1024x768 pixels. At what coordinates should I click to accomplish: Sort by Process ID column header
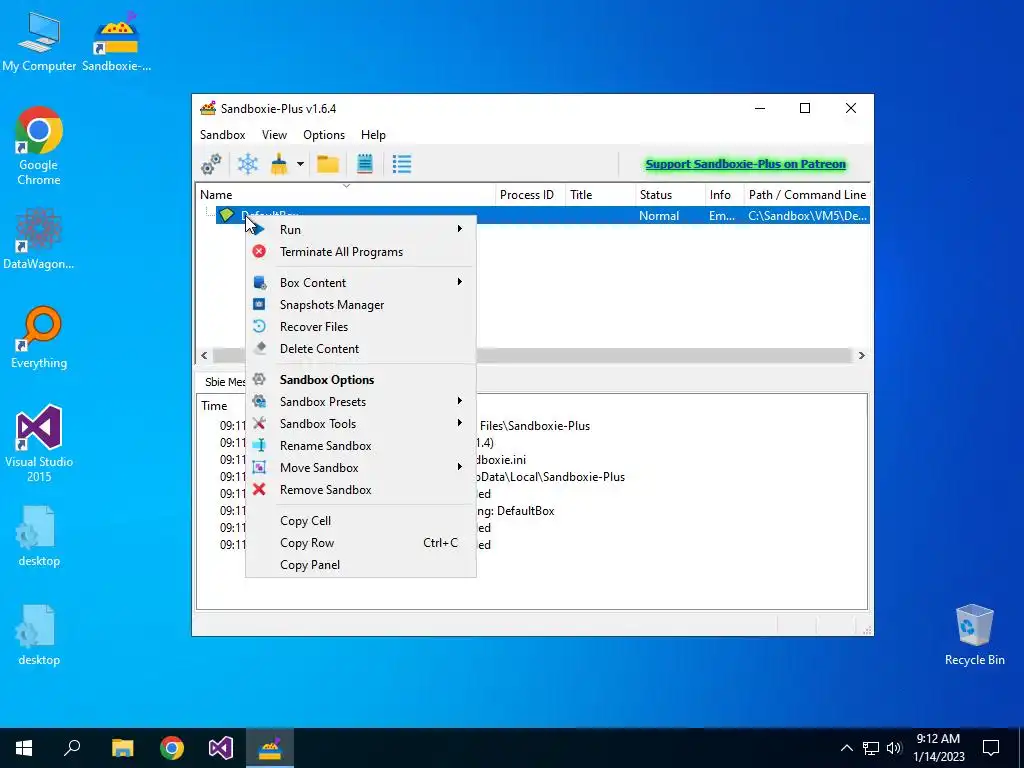(530, 195)
